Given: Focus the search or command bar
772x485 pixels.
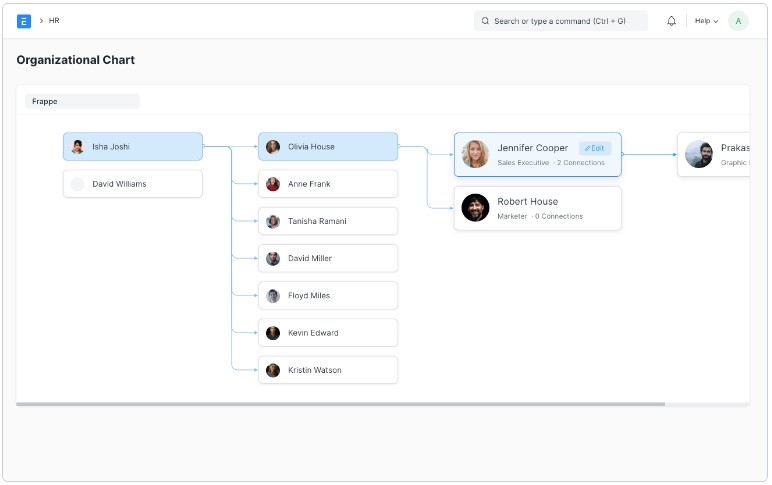Looking at the screenshot, I should click(x=560, y=21).
